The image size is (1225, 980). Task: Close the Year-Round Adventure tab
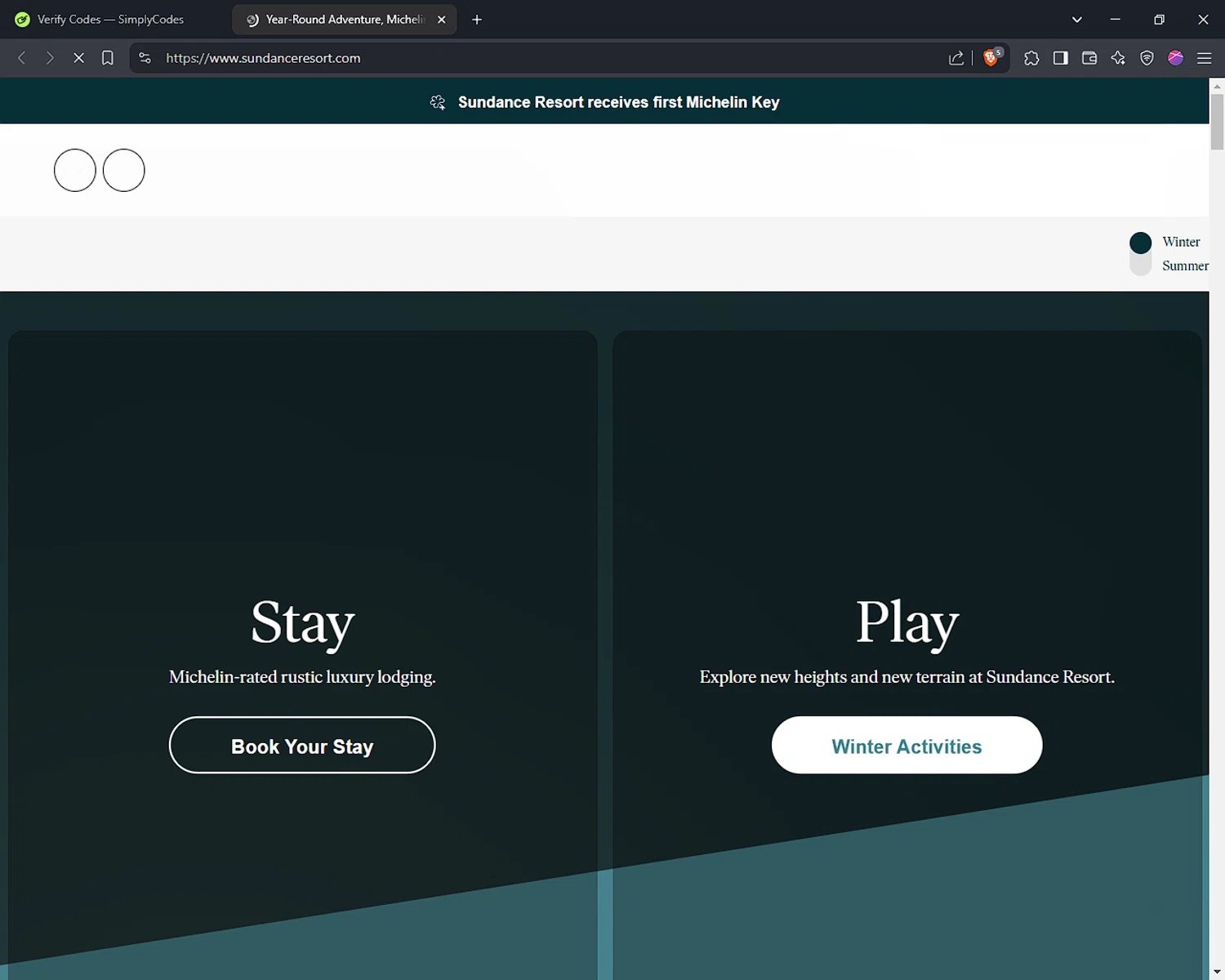441,20
